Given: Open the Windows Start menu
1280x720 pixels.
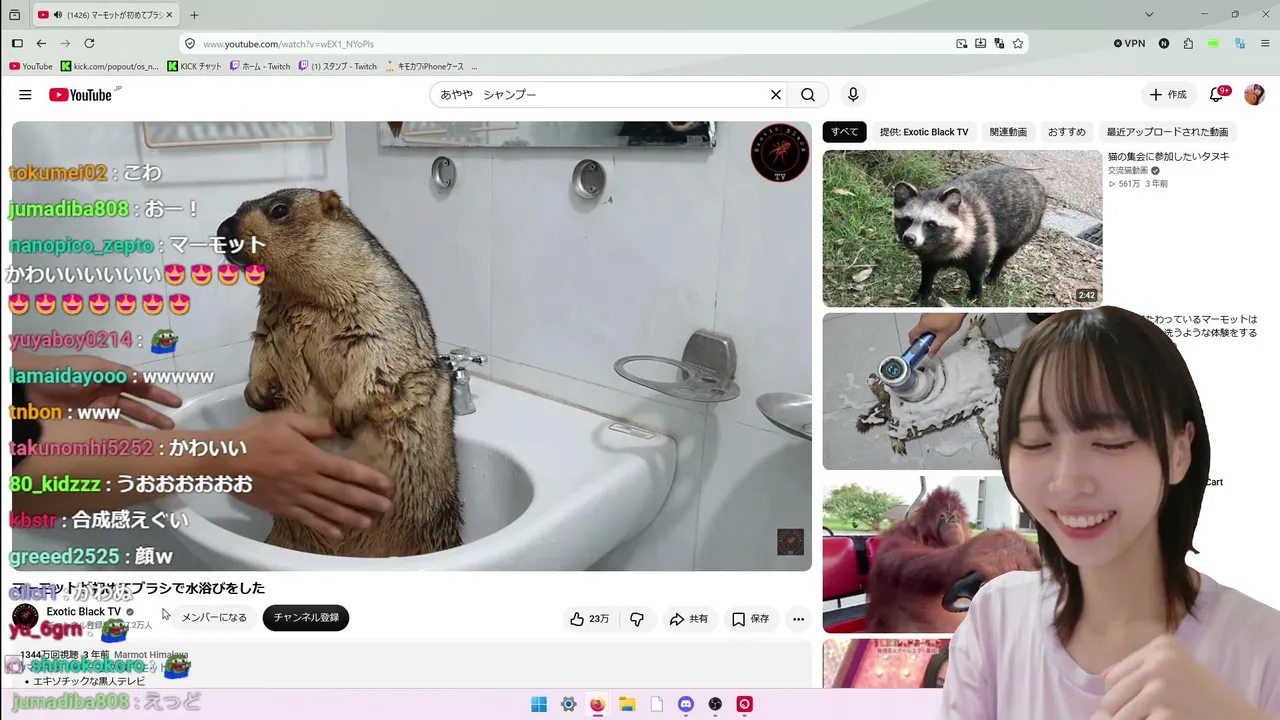Looking at the screenshot, I should tap(539, 705).
